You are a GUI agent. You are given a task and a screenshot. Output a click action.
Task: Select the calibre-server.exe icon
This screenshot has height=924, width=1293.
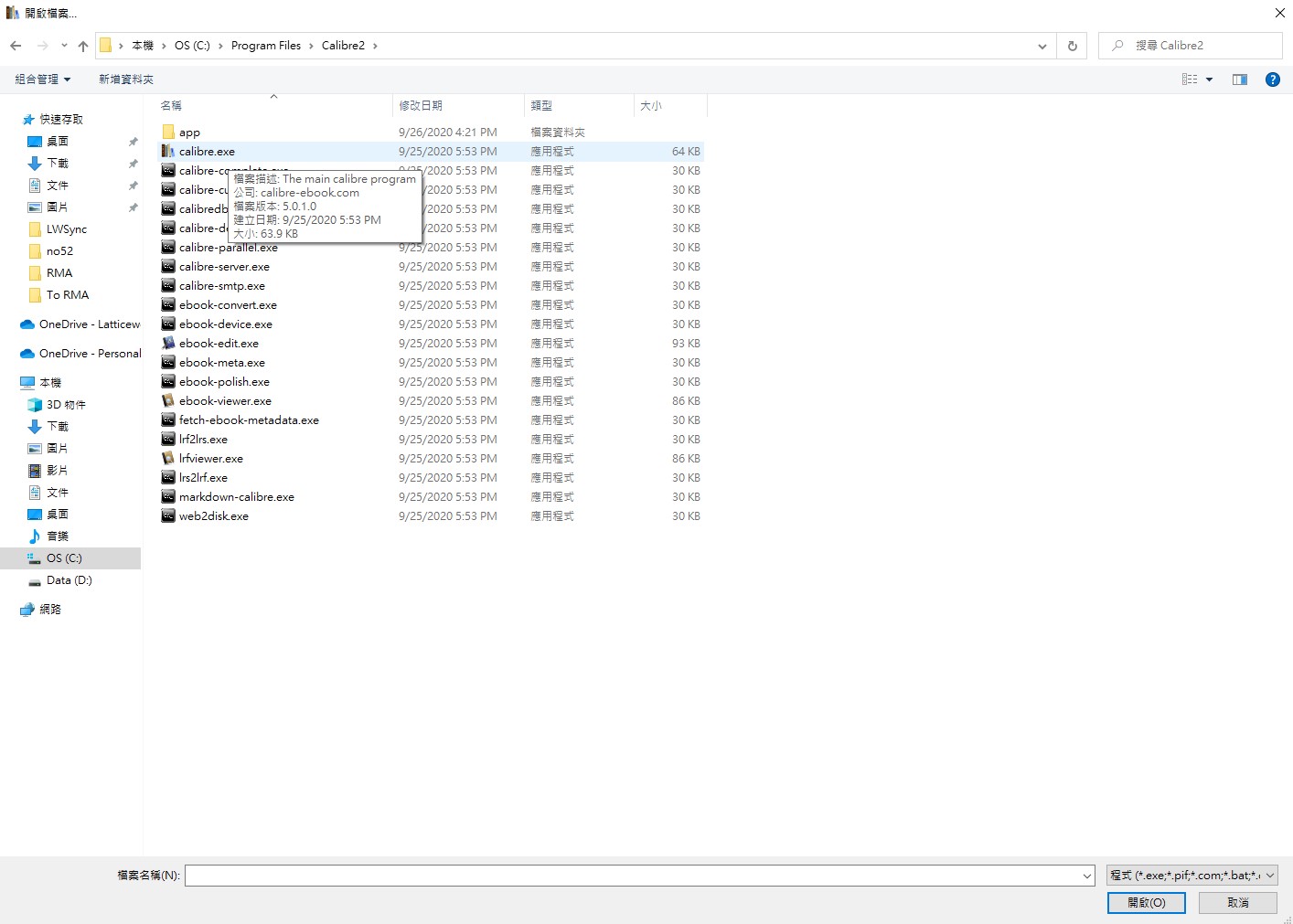tap(168, 267)
